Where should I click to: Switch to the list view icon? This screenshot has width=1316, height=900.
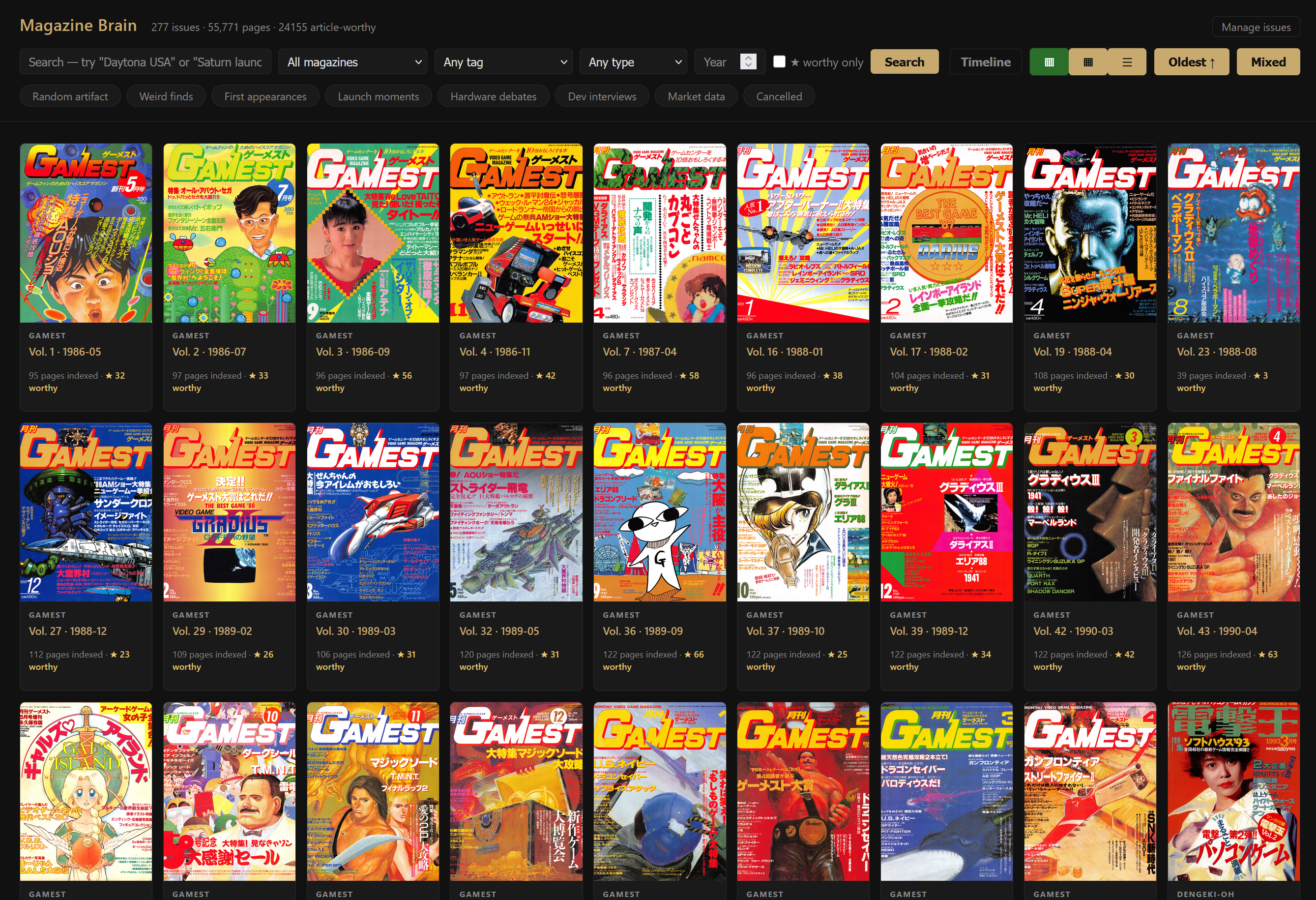(1127, 62)
